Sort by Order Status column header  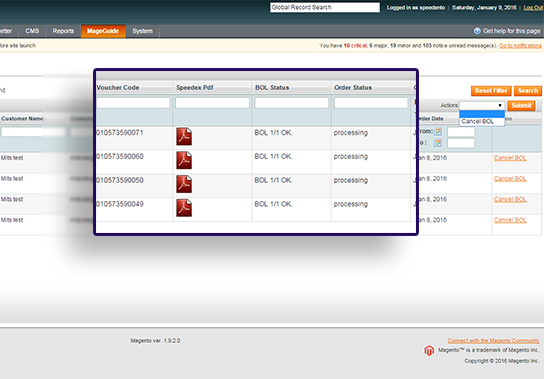point(353,87)
